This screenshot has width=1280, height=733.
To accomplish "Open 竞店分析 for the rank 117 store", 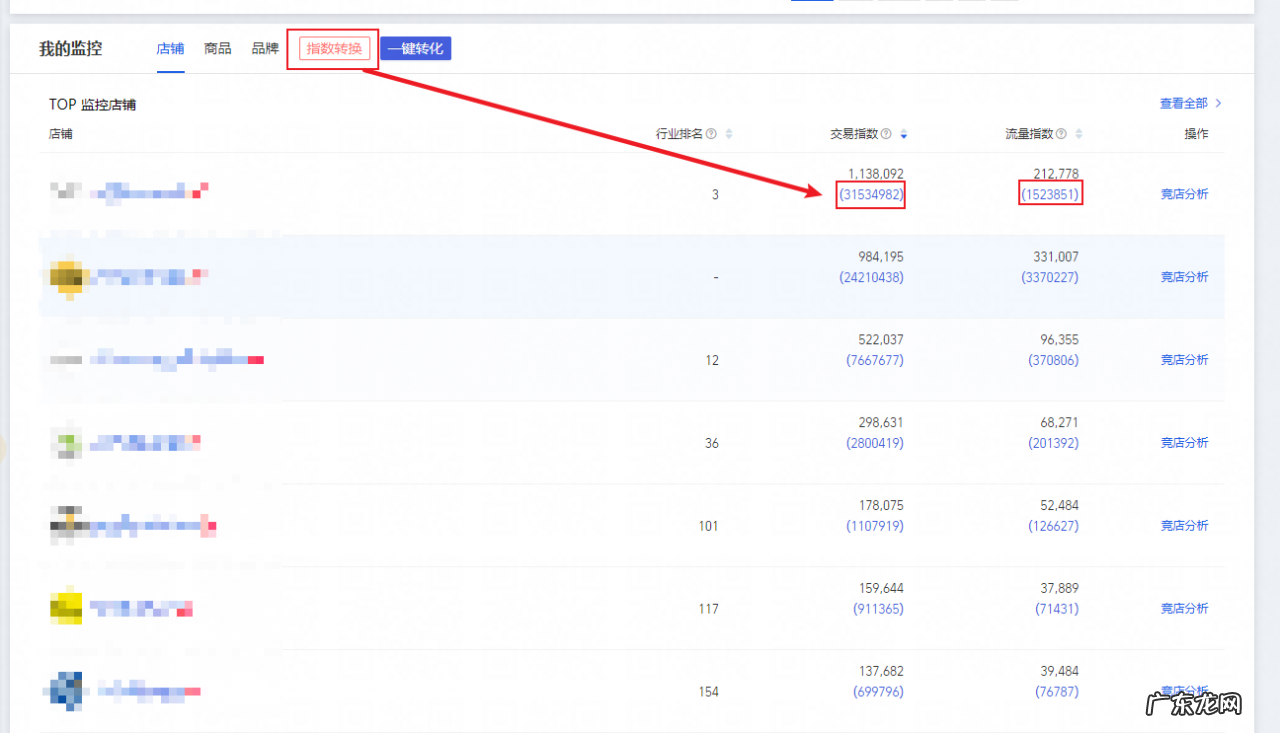I will pyautogui.click(x=1184, y=608).
